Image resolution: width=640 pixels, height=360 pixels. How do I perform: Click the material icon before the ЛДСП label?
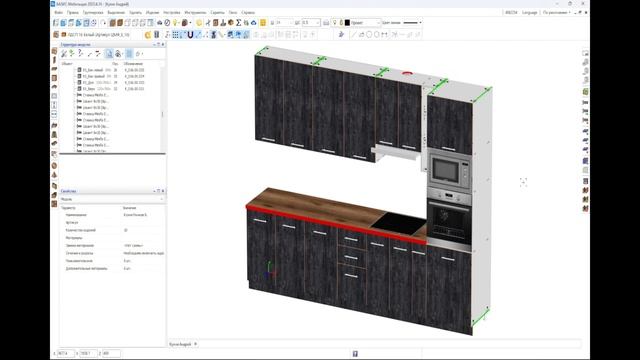tap(64, 35)
